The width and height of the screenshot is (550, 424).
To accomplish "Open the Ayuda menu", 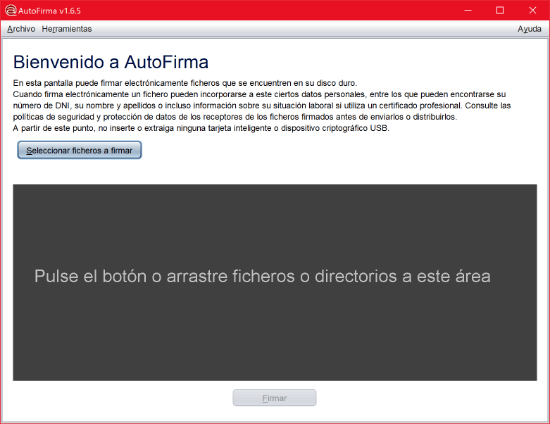I will click(x=529, y=29).
